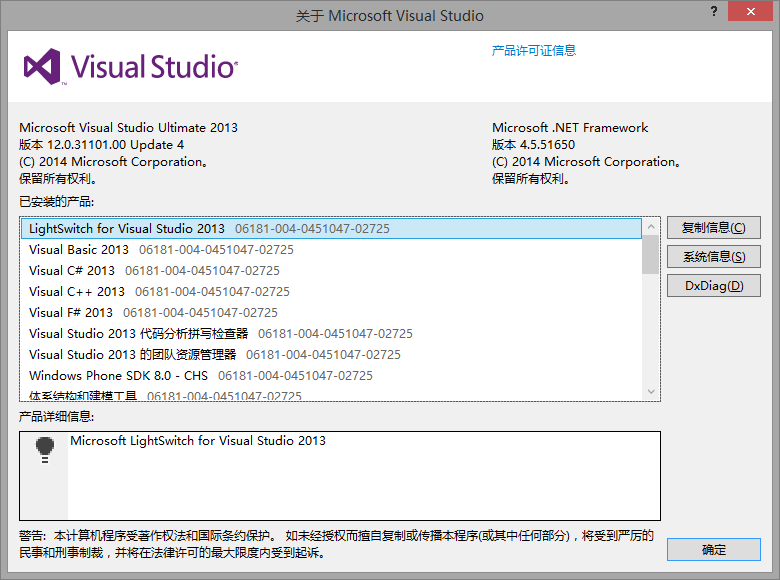Select Visual C++ 2013 in list
780x580 pixels.
point(77,292)
